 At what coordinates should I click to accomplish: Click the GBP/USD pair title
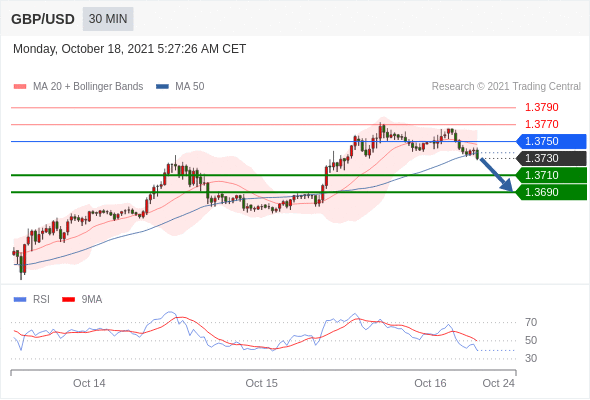43,19
